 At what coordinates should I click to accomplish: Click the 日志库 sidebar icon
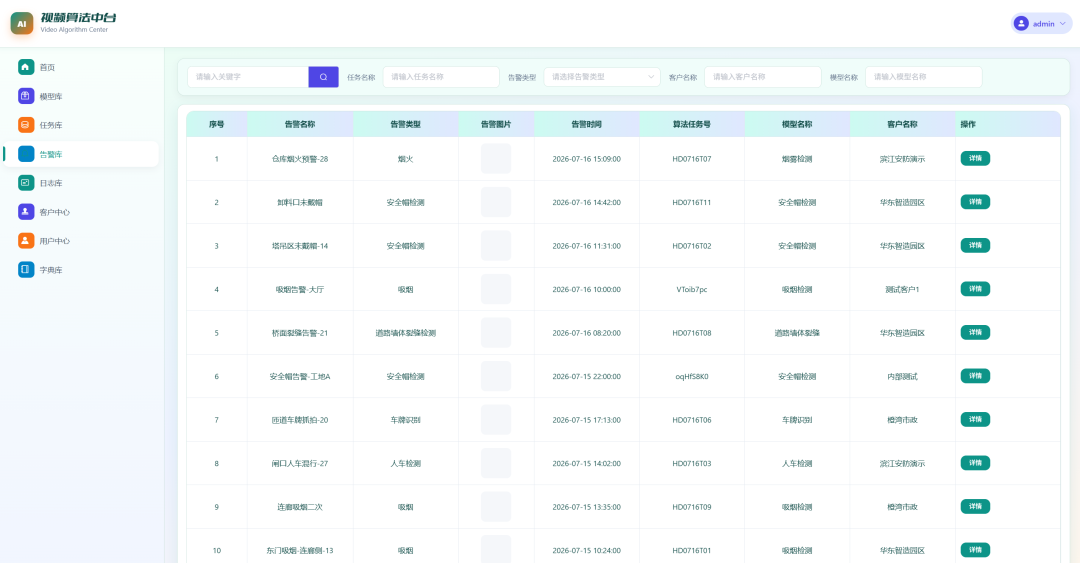click(25, 183)
